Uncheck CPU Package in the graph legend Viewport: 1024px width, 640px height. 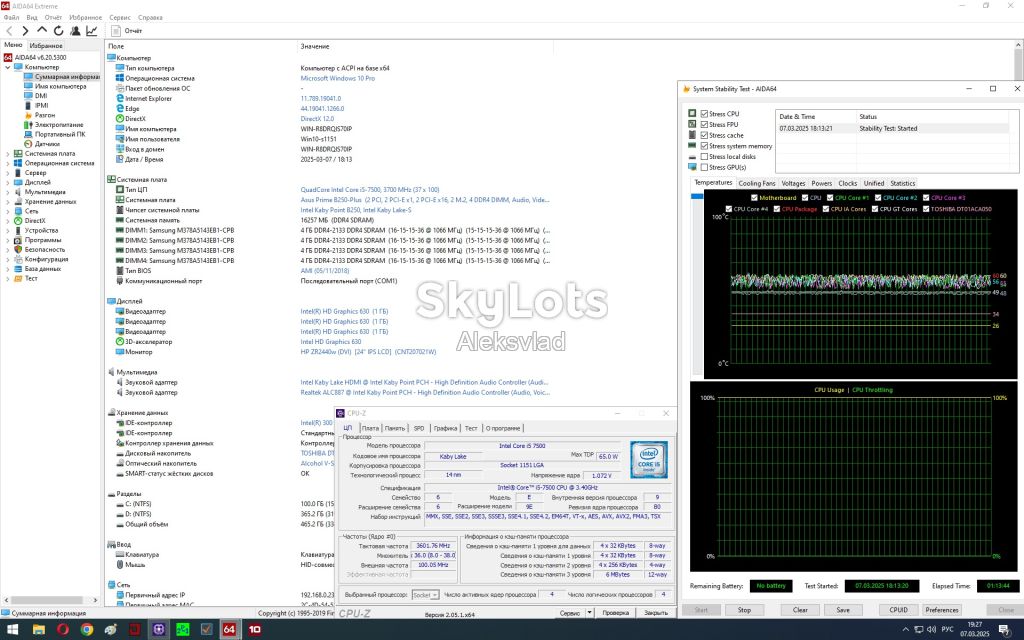tap(776, 209)
